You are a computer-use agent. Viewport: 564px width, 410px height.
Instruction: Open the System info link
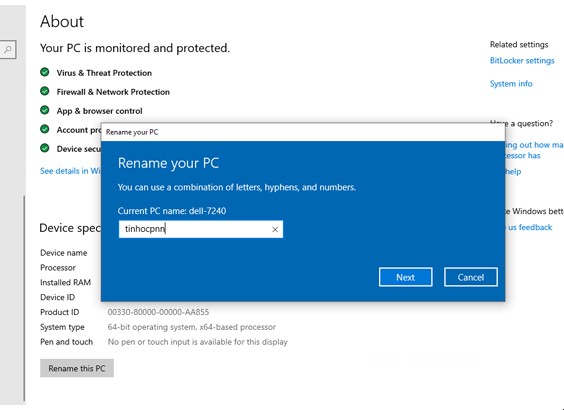point(511,84)
